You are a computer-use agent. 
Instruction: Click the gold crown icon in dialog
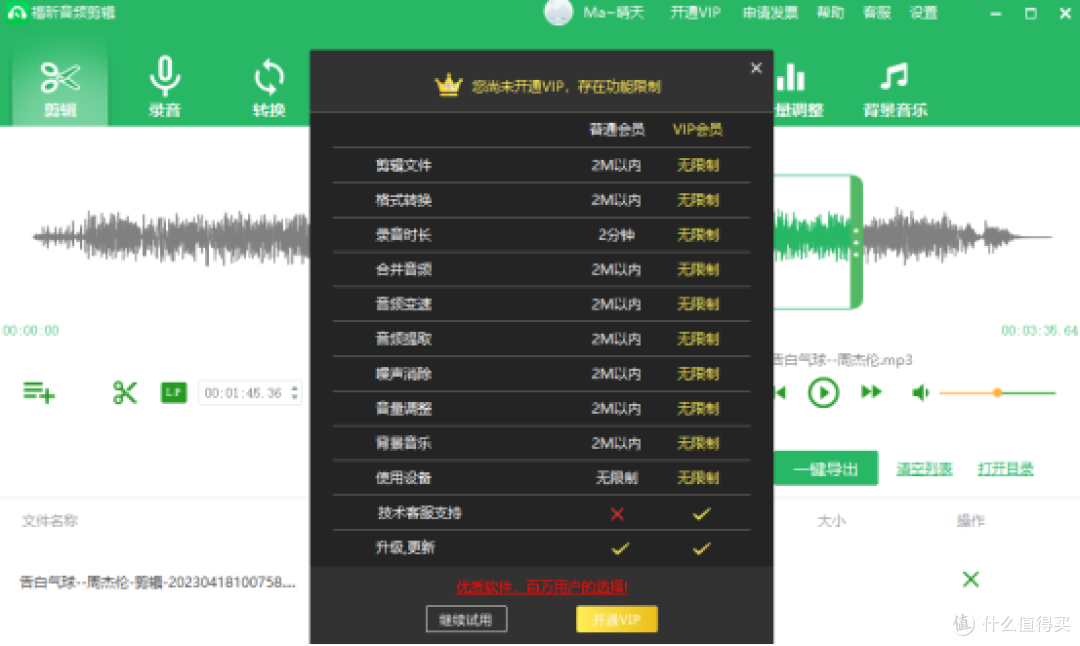448,85
